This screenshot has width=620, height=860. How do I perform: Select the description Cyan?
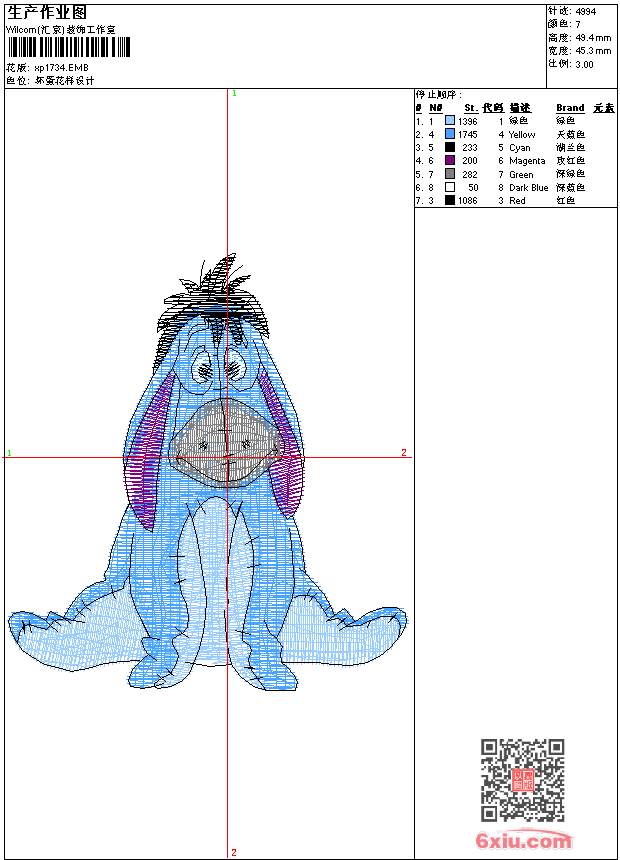click(520, 148)
